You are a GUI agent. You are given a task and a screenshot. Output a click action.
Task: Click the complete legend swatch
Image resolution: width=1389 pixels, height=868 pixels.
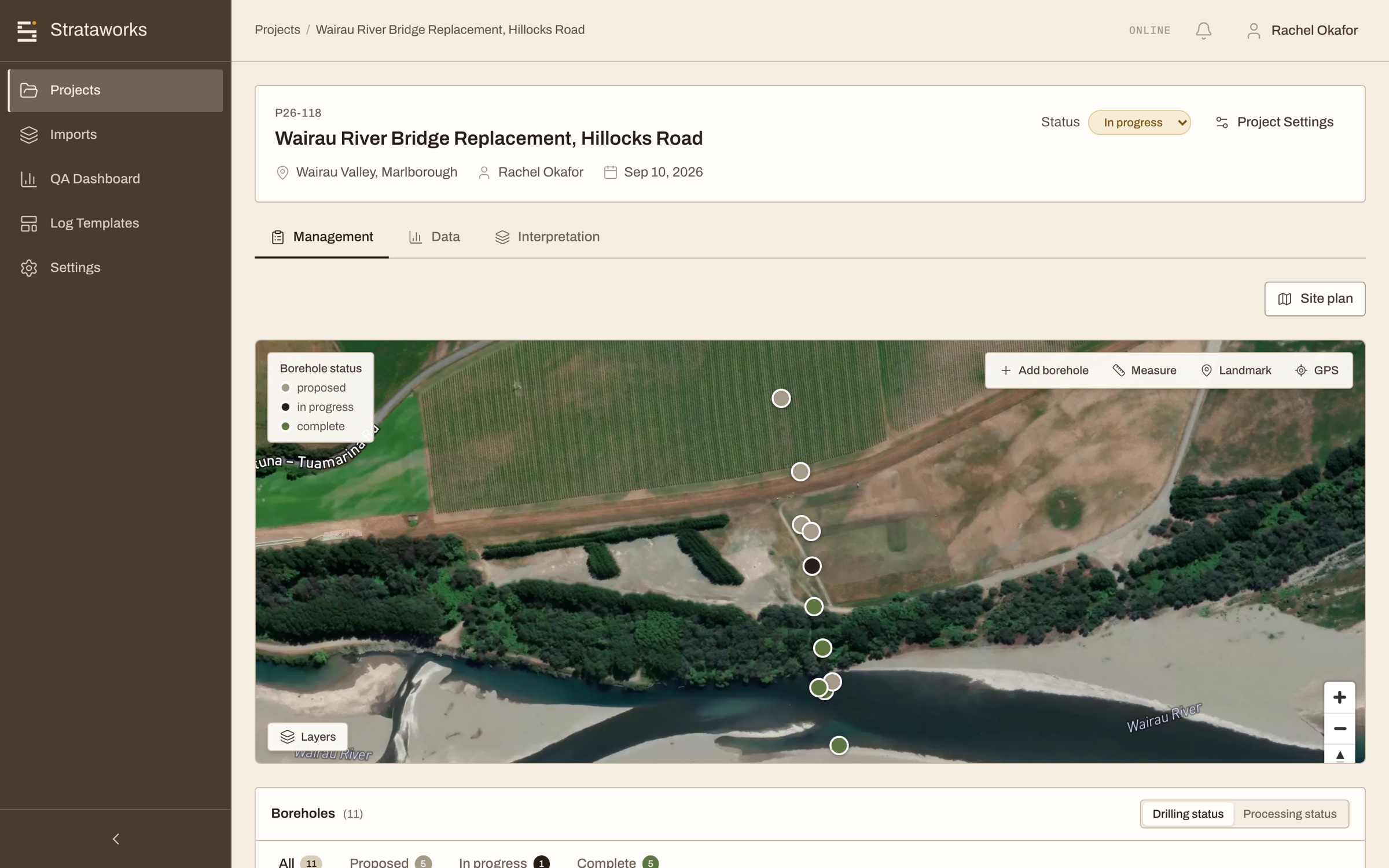(285, 426)
